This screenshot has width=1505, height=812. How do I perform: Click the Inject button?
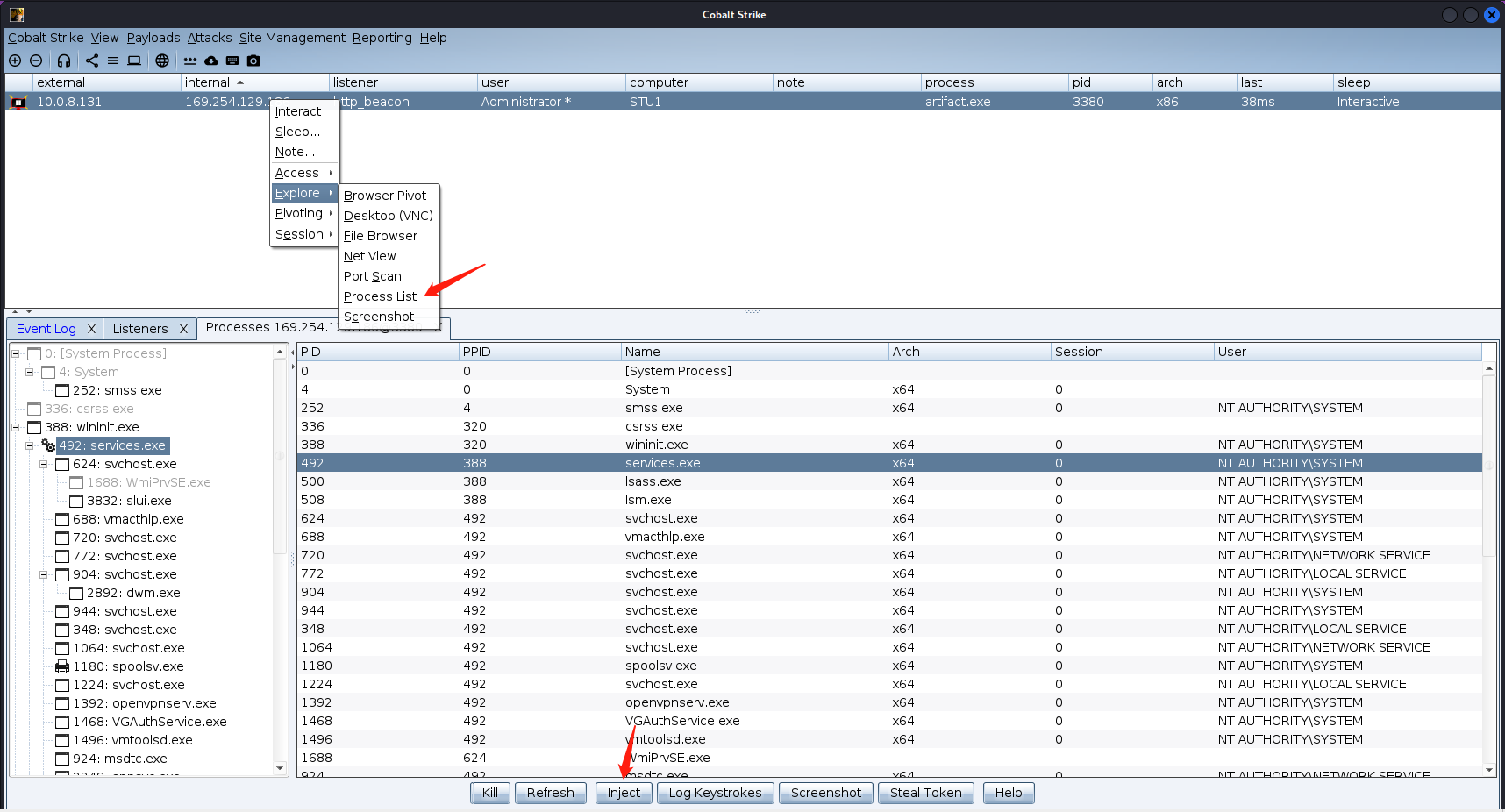(624, 793)
